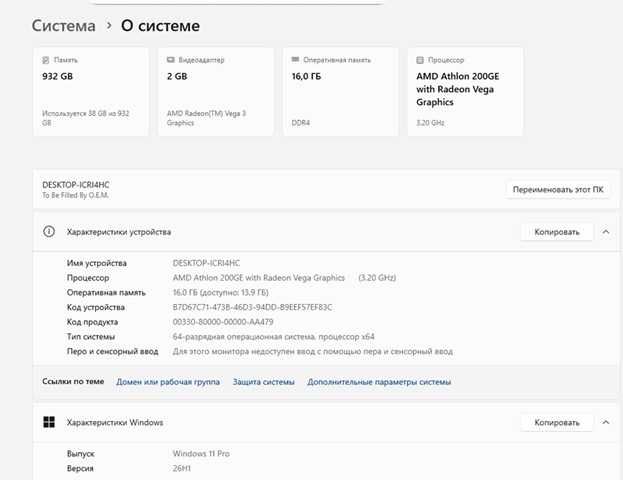The image size is (623, 482).
Task: Open the Процессор AMD Athlon card
Action: point(465,92)
